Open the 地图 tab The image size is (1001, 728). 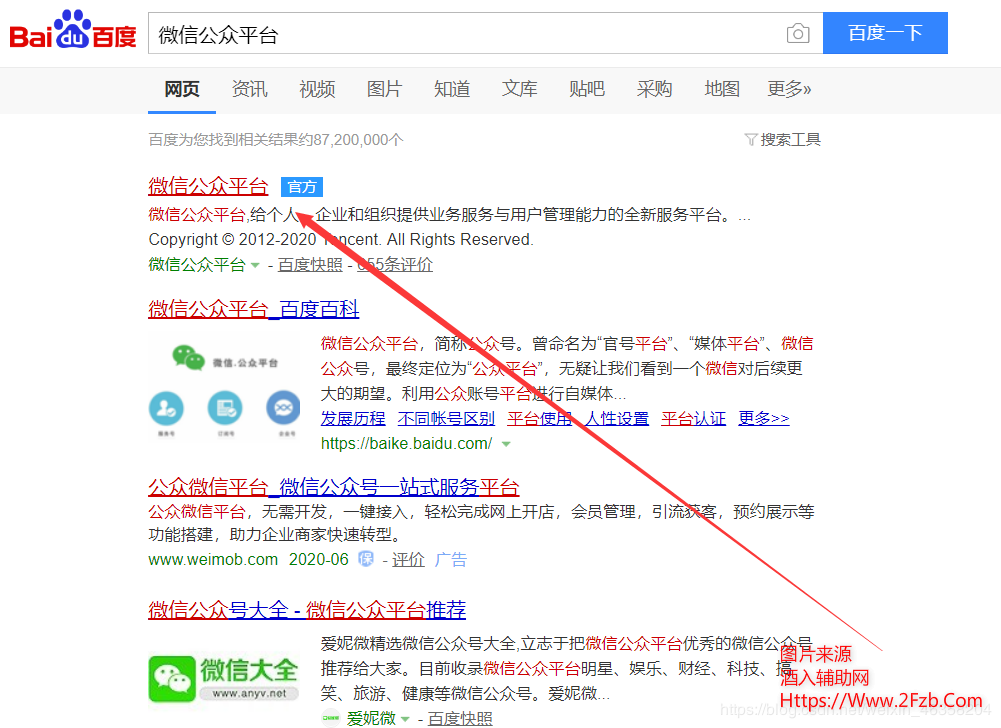[722, 89]
